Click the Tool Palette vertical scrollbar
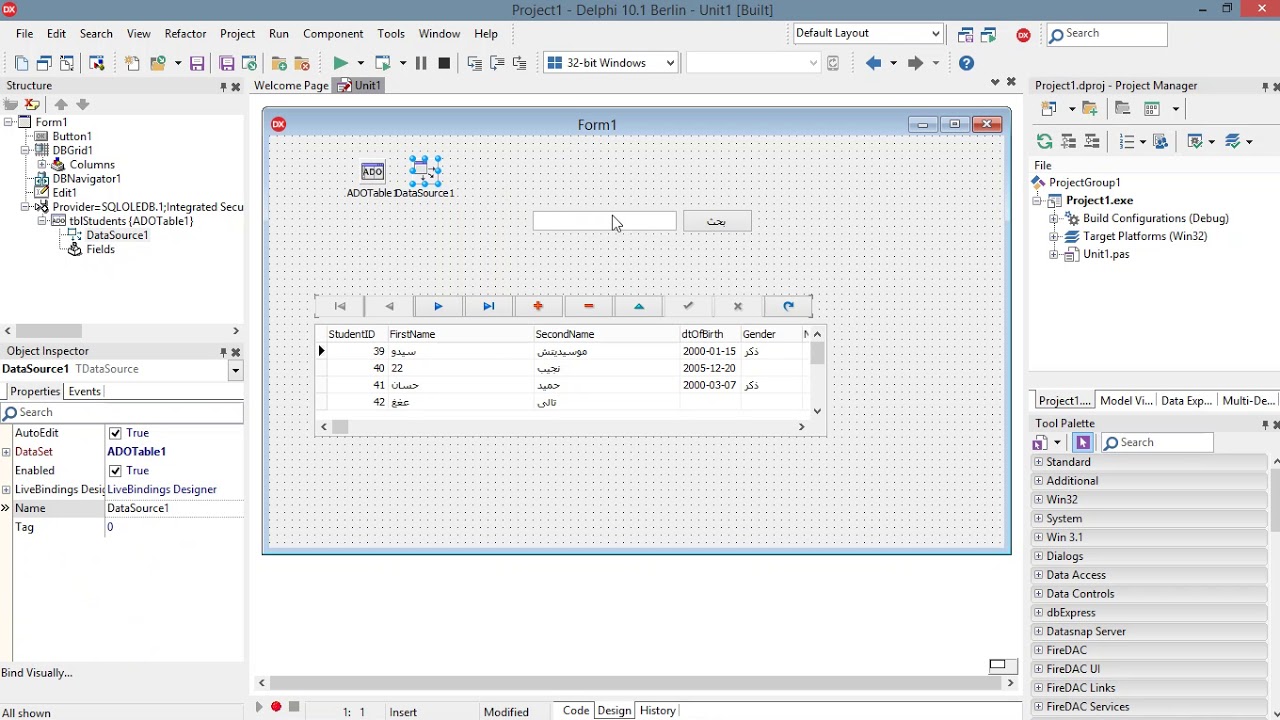 point(1275,585)
